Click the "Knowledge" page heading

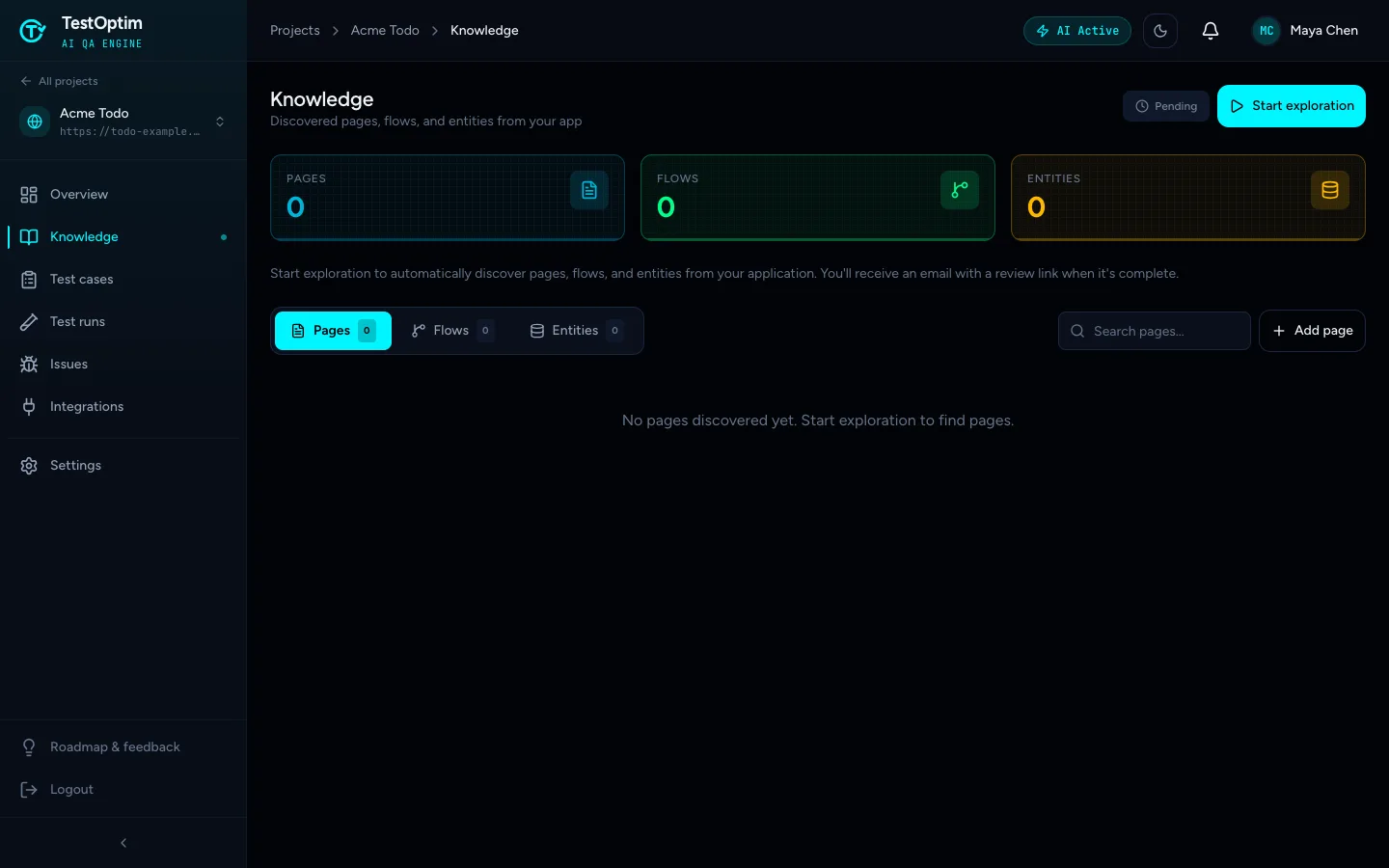click(x=322, y=99)
